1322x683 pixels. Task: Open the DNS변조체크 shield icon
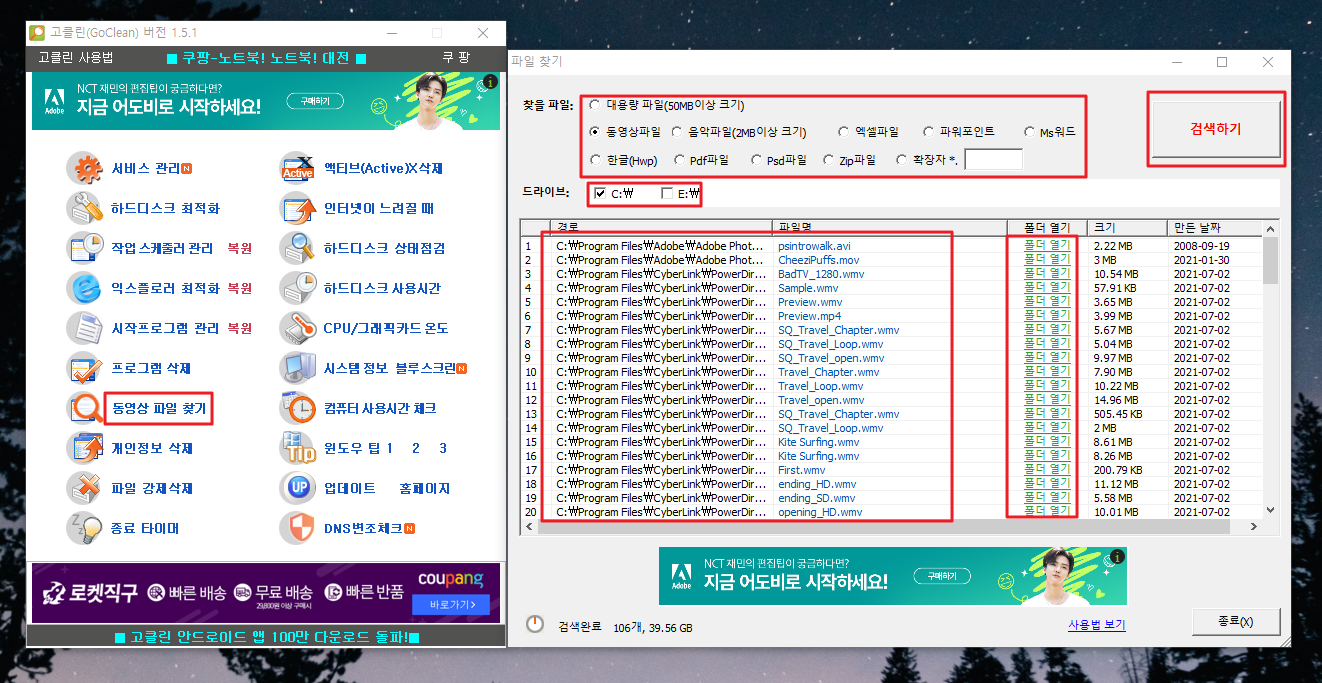[x=298, y=528]
